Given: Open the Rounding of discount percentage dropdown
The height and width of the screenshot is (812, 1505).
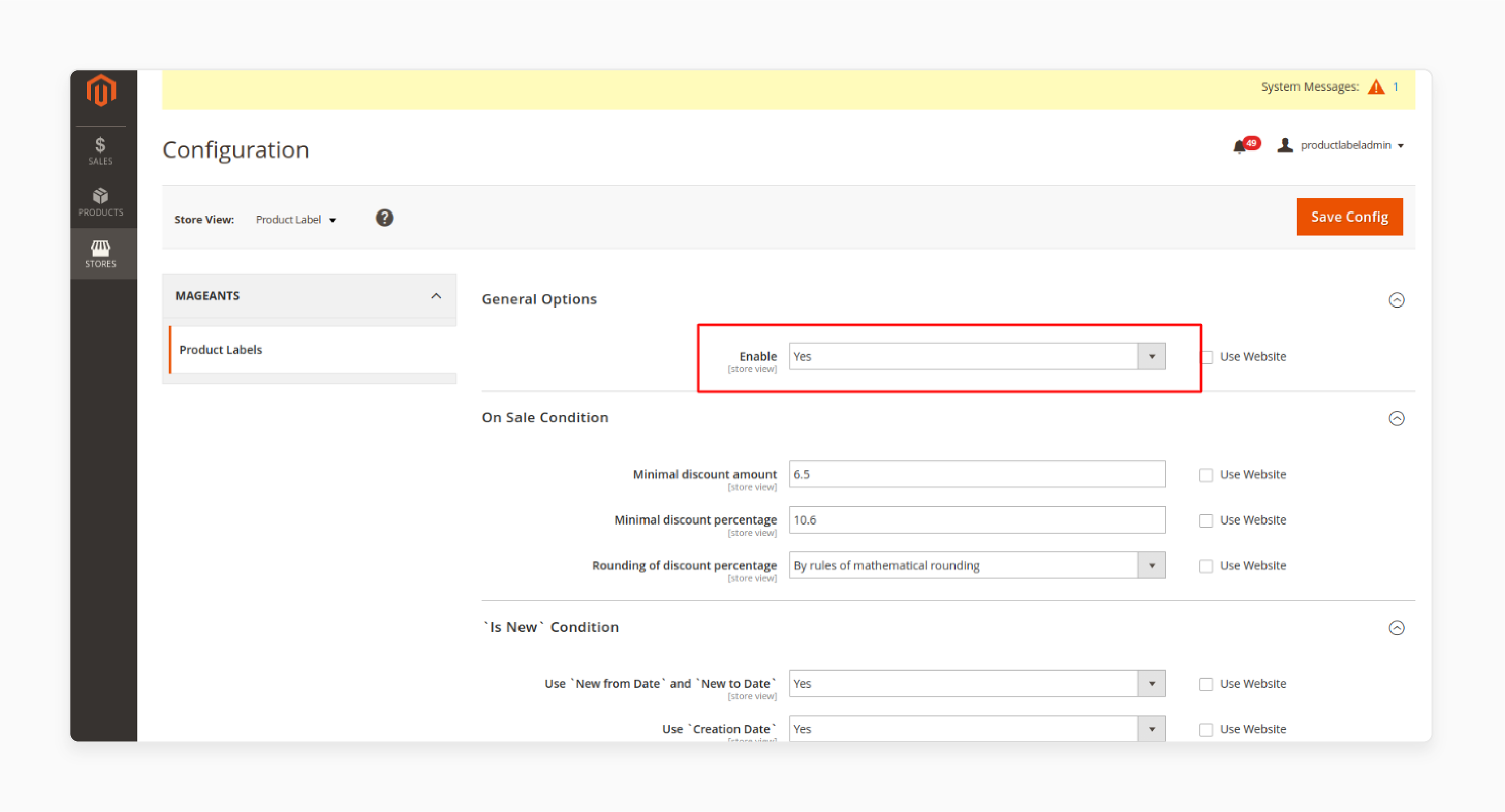Looking at the screenshot, I should (977, 565).
